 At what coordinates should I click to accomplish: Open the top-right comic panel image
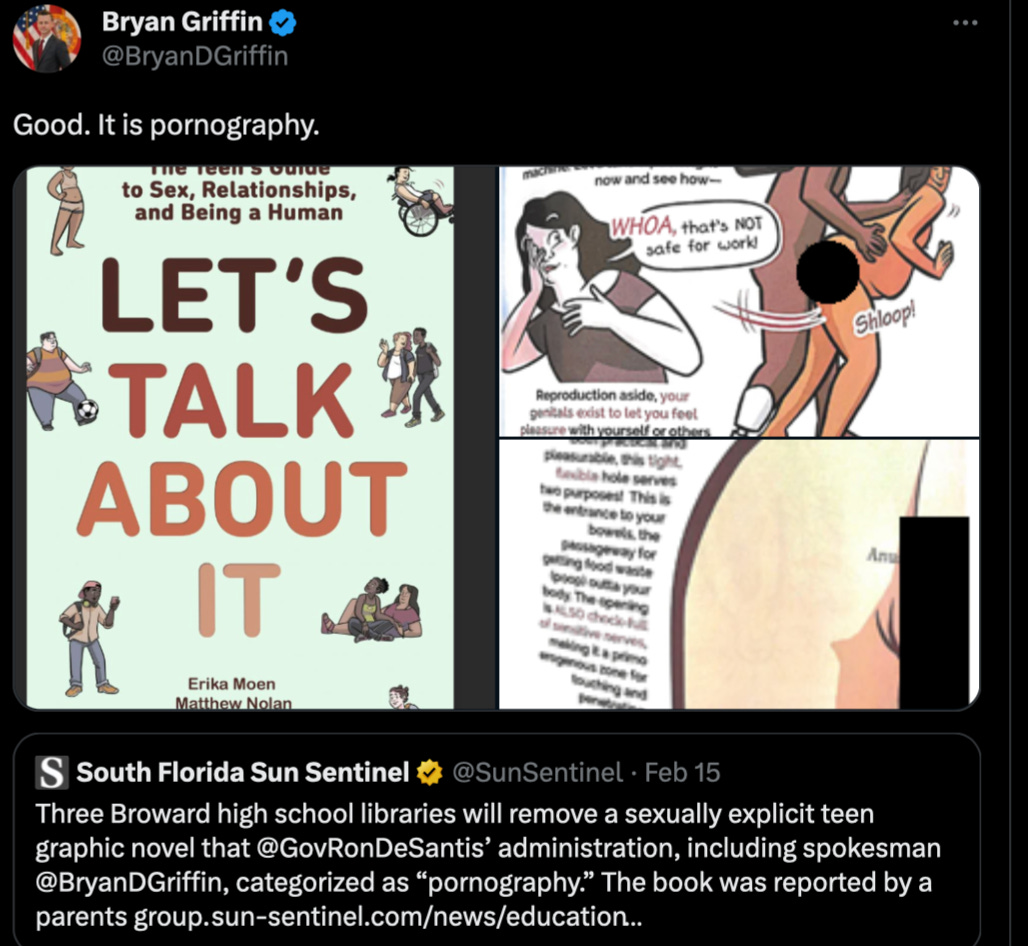coord(739,302)
